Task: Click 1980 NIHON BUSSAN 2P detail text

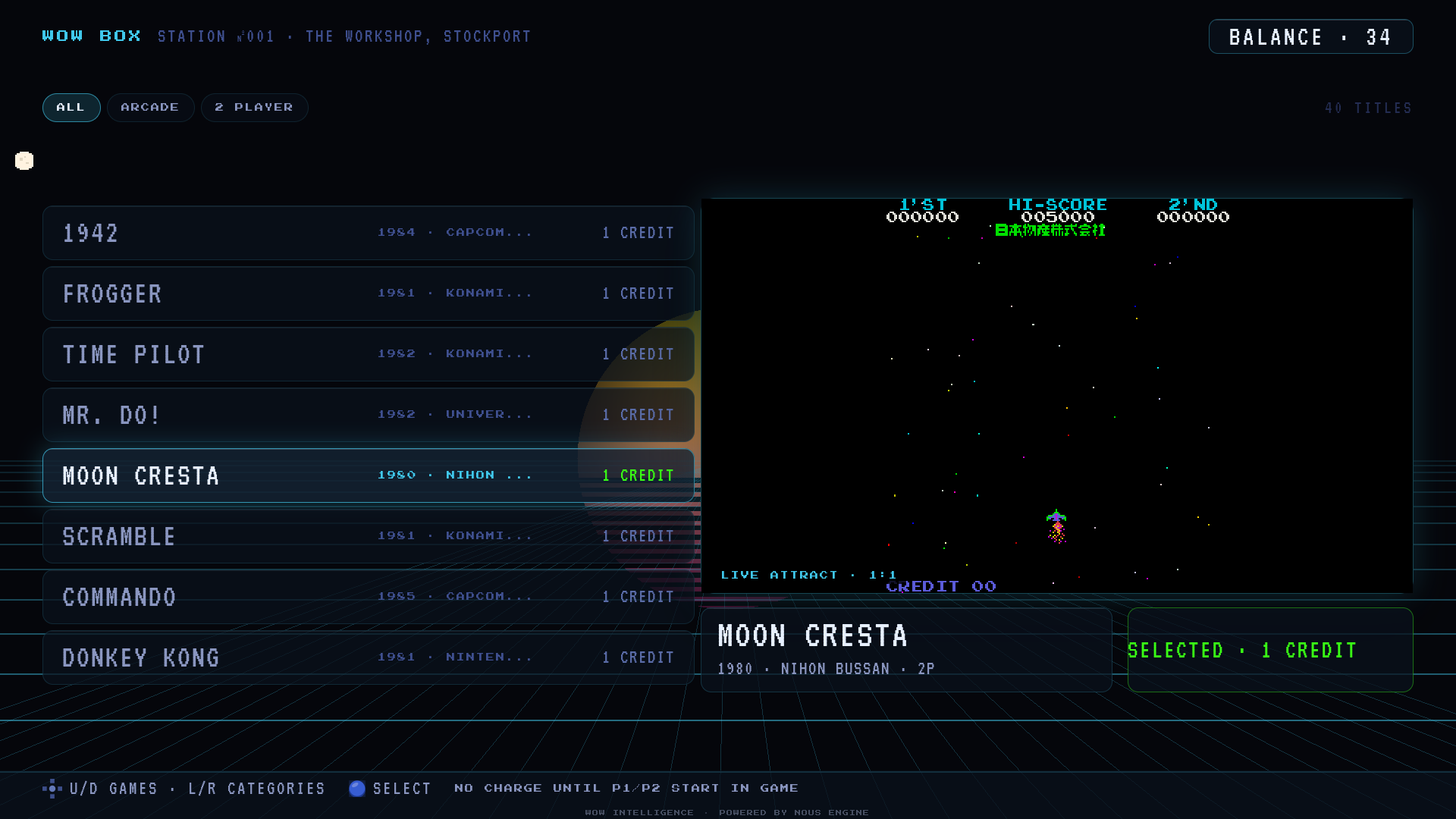Action: pyautogui.click(x=826, y=669)
